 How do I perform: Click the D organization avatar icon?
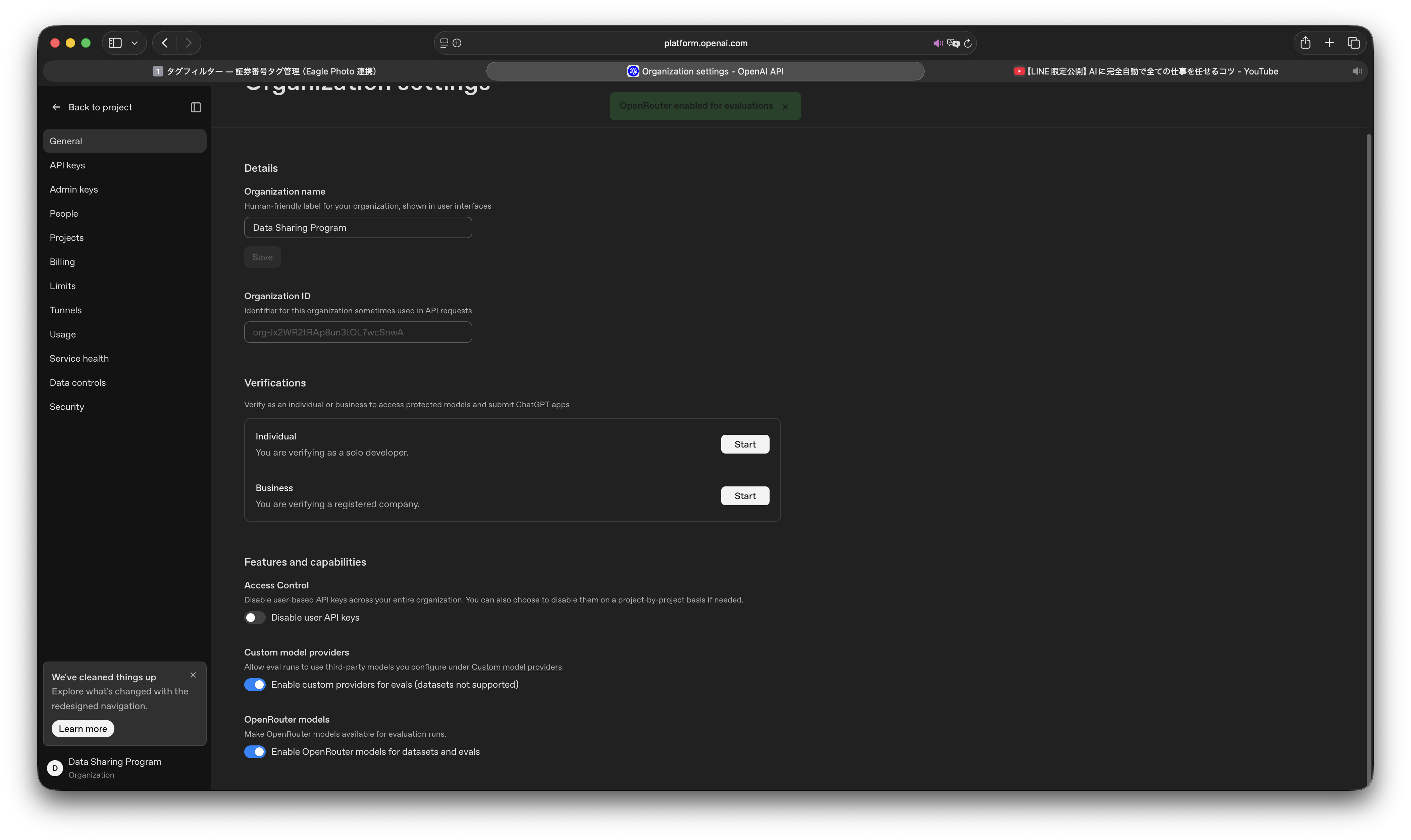(55, 768)
